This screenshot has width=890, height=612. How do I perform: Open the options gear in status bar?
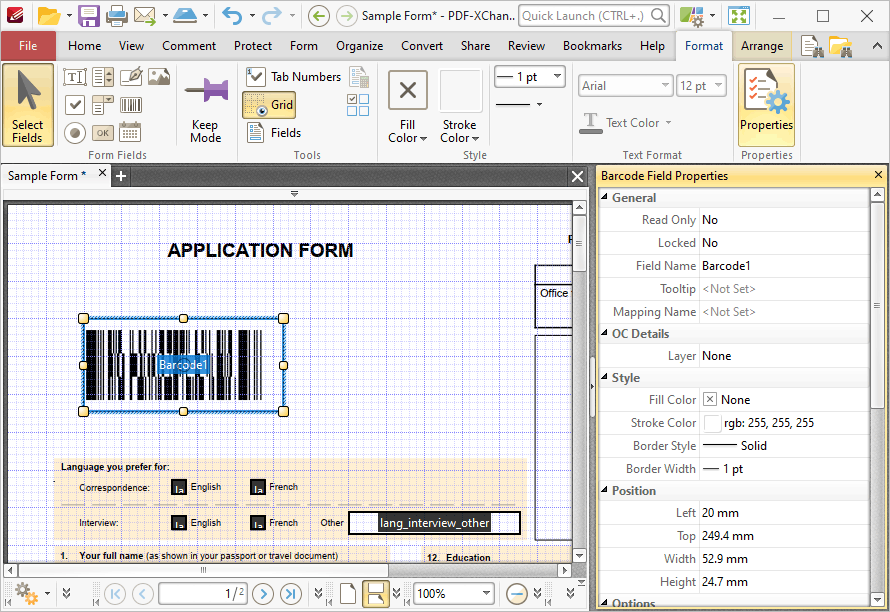[x=26, y=594]
